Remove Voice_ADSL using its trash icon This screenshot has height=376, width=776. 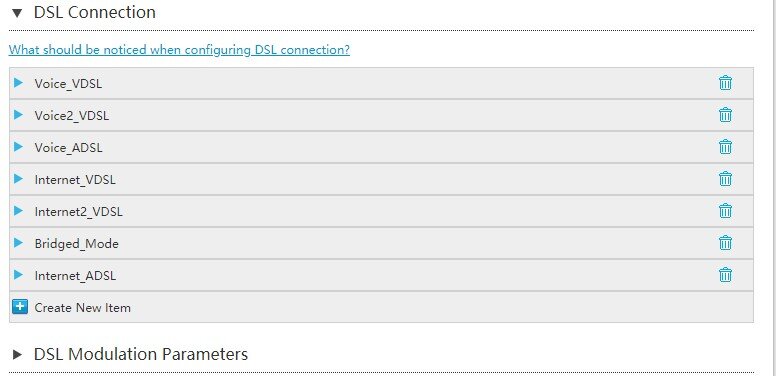click(725, 147)
